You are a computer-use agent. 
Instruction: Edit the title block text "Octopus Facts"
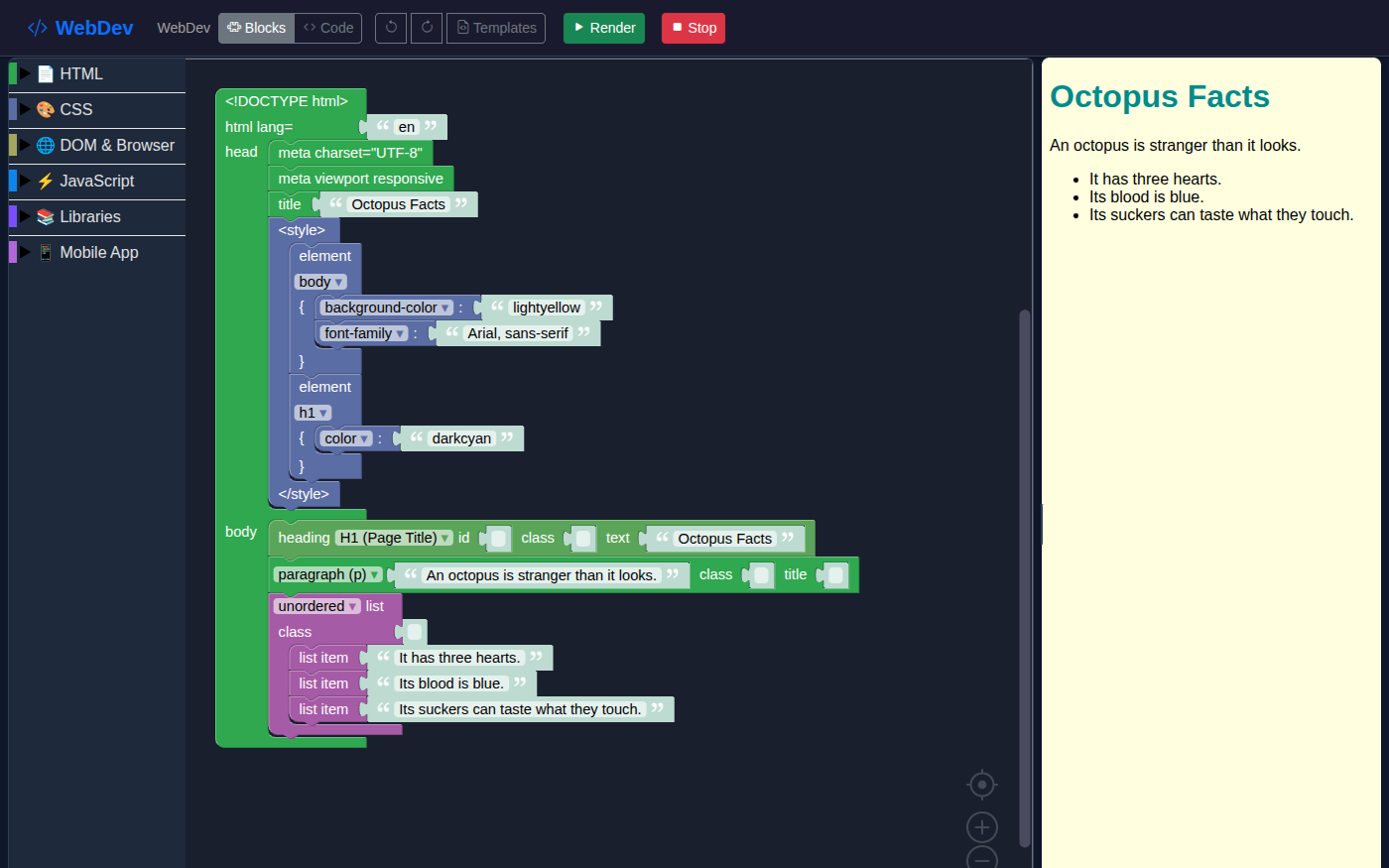pyautogui.click(x=399, y=204)
